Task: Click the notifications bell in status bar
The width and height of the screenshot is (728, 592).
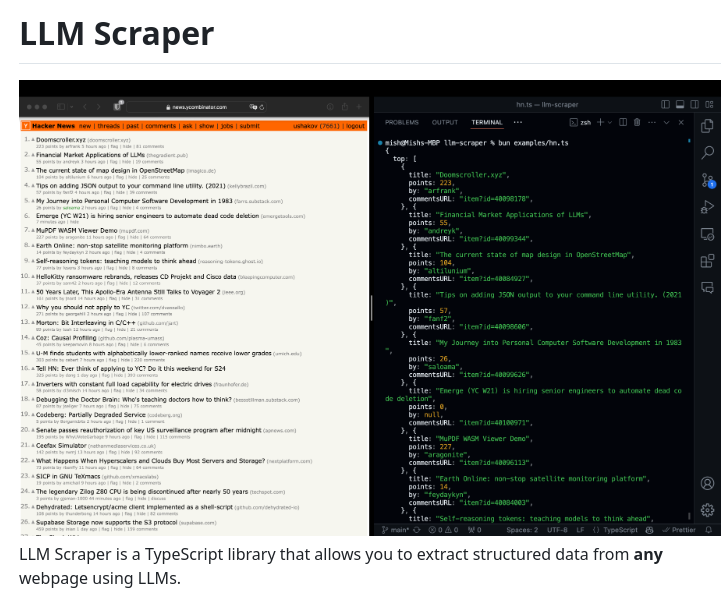Action: click(710, 529)
